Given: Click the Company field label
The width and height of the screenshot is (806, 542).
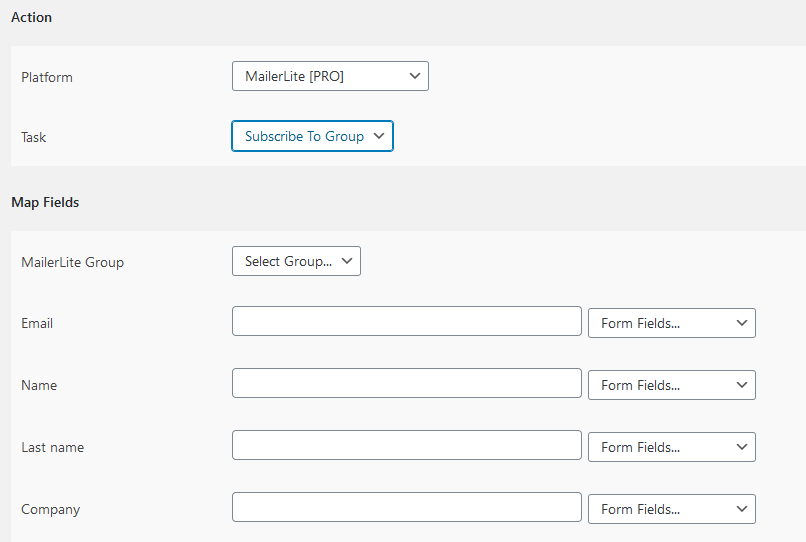Looking at the screenshot, I should click(50, 510).
